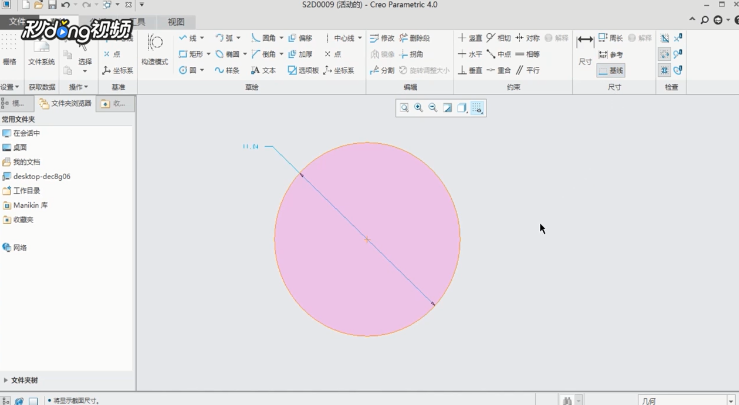This screenshot has height=405, width=739.
Task: Click 分割 (Divide) tool
Action: tap(382, 70)
